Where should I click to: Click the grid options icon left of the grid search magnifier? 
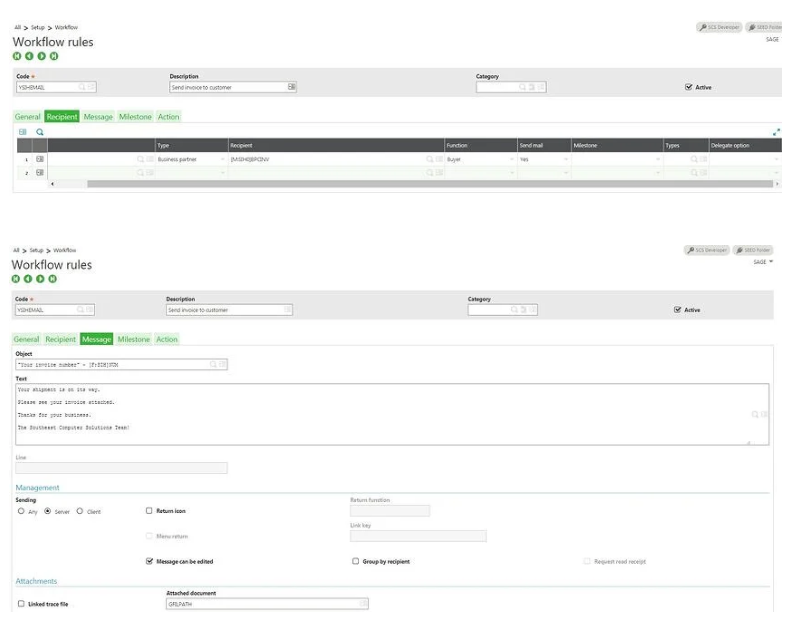point(23,132)
